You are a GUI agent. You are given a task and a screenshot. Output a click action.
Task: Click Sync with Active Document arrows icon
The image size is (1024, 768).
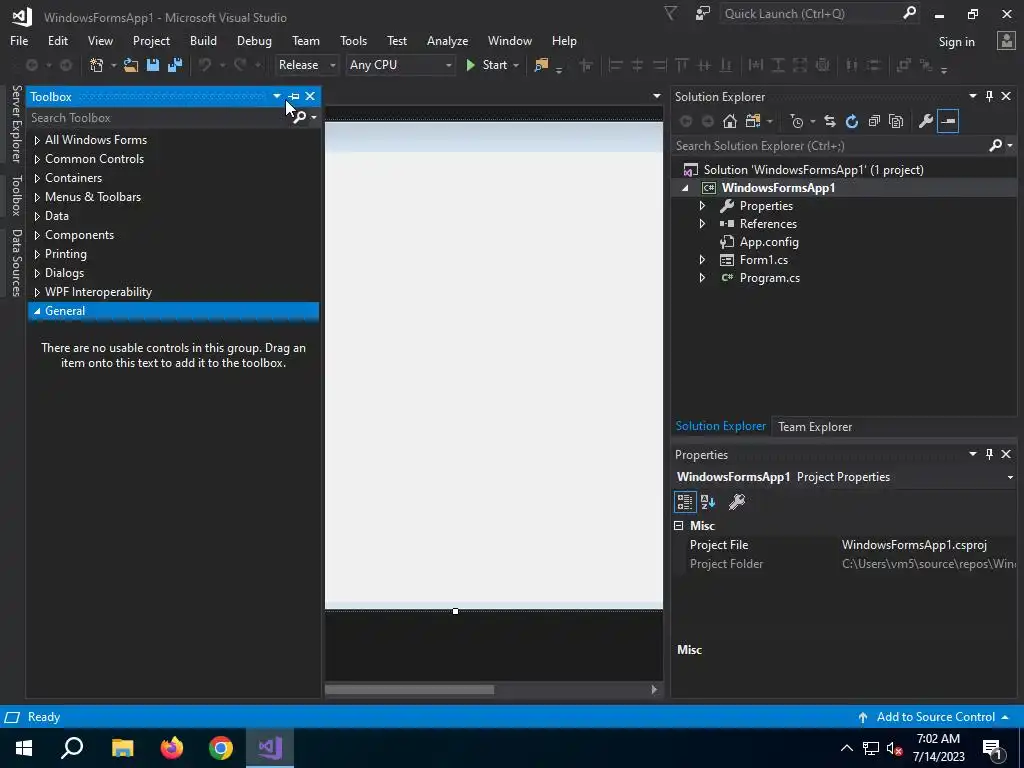click(x=829, y=121)
